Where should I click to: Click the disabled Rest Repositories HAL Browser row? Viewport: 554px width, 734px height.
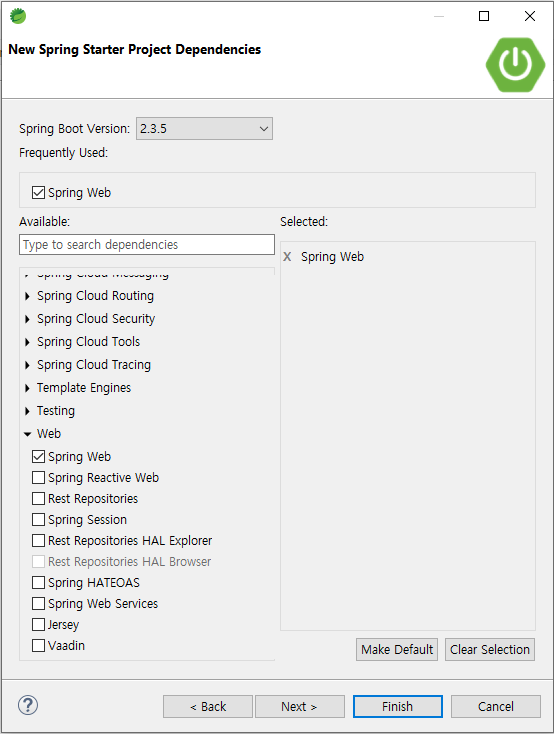(x=122, y=561)
